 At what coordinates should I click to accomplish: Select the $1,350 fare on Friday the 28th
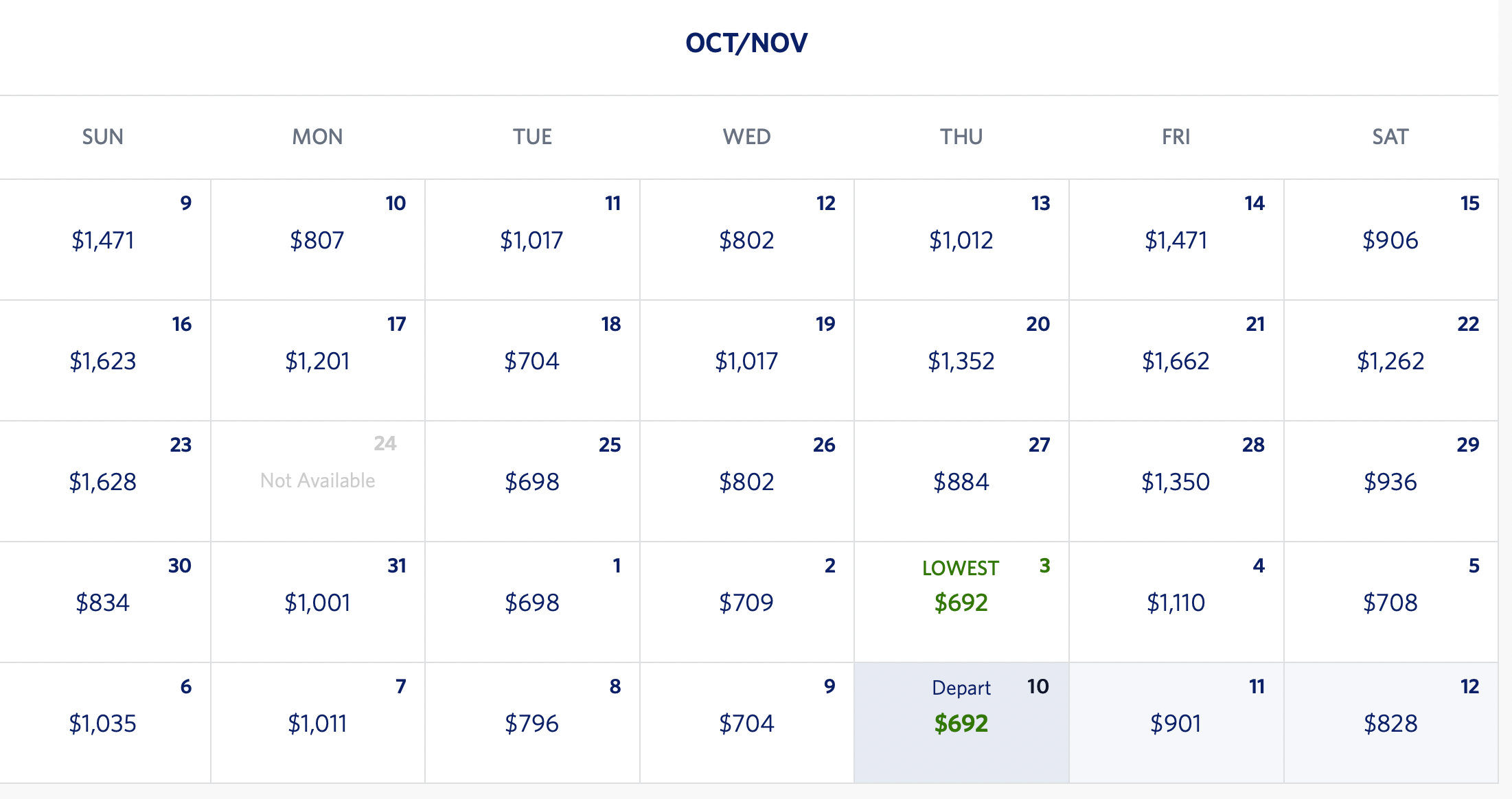pos(1176,482)
